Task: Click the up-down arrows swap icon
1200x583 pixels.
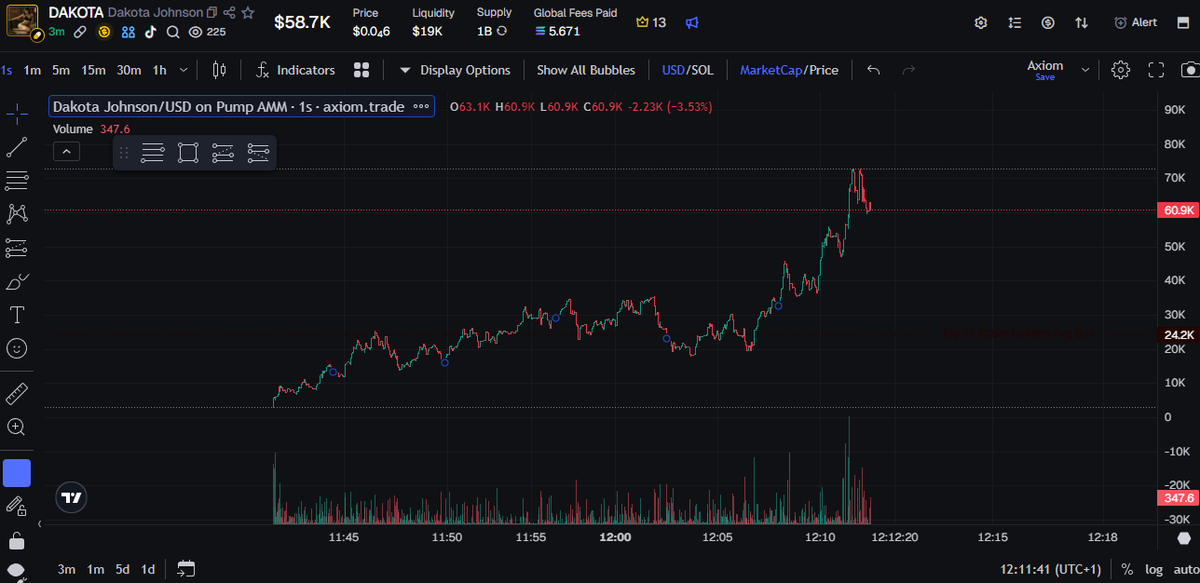Action: click(x=1082, y=22)
